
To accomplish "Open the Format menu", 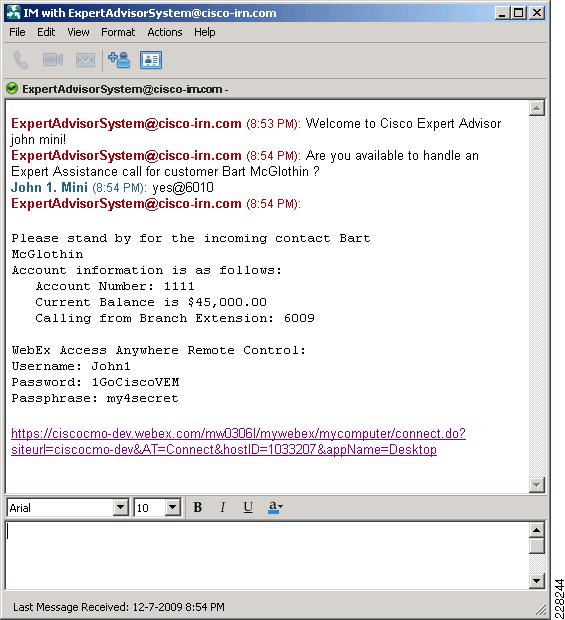I will click(118, 32).
